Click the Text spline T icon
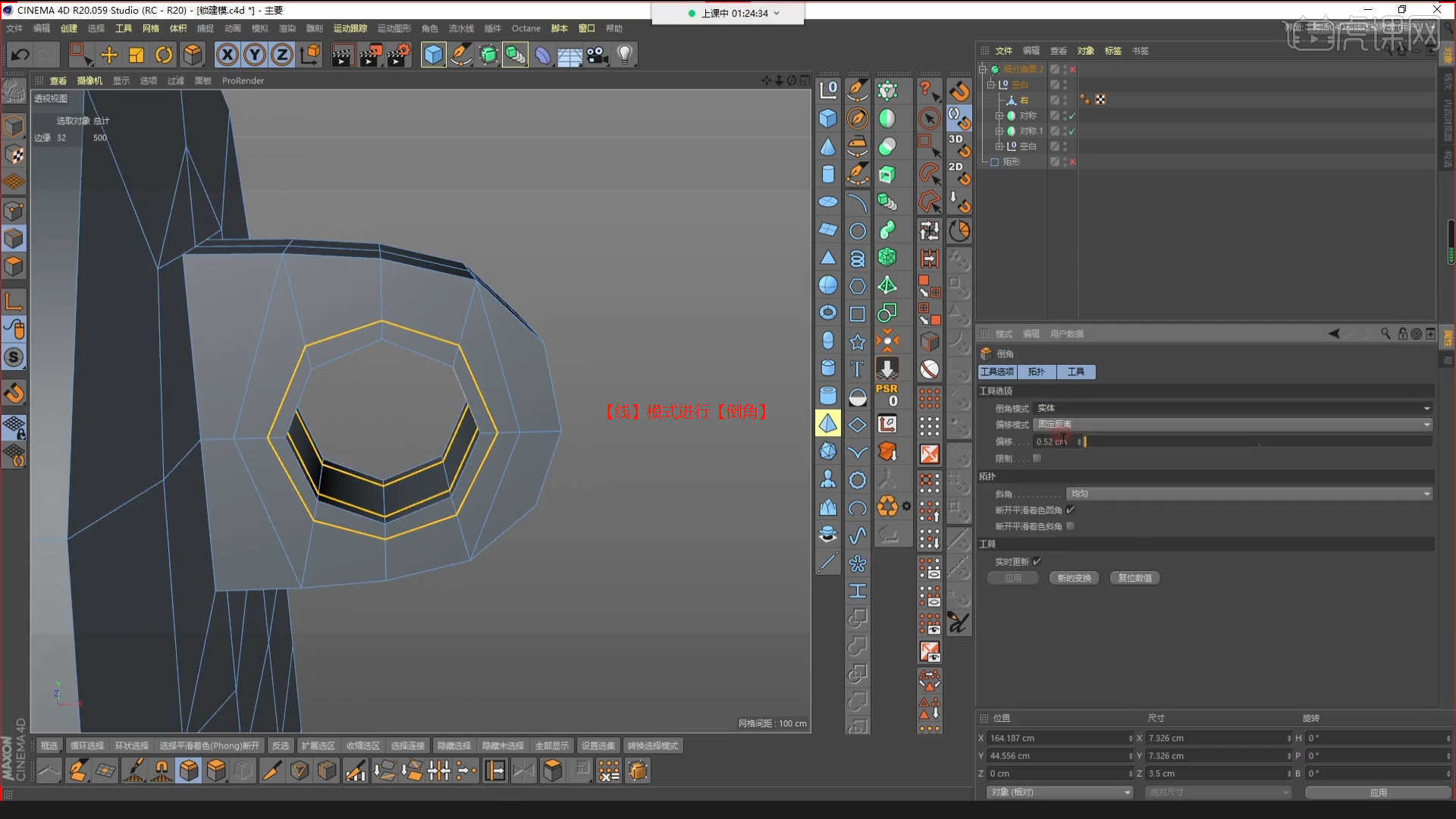 pyautogui.click(x=857, y=369)
